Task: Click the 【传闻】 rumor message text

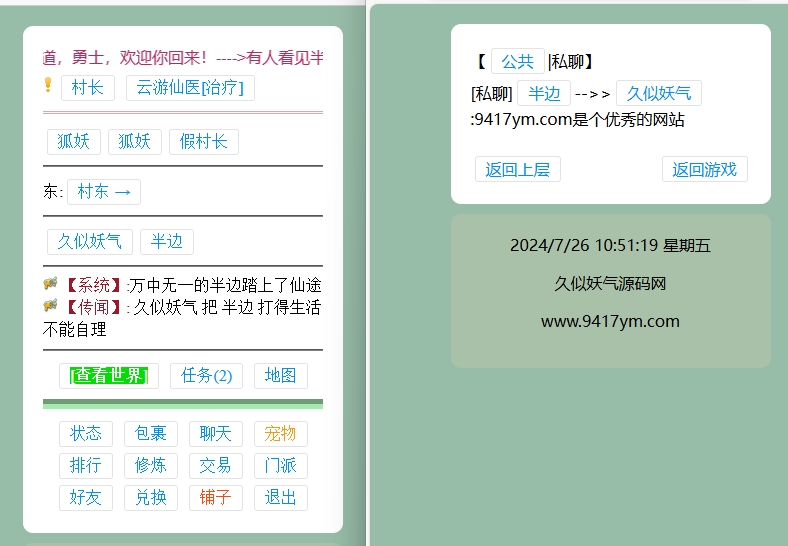Action: point(182,318)
